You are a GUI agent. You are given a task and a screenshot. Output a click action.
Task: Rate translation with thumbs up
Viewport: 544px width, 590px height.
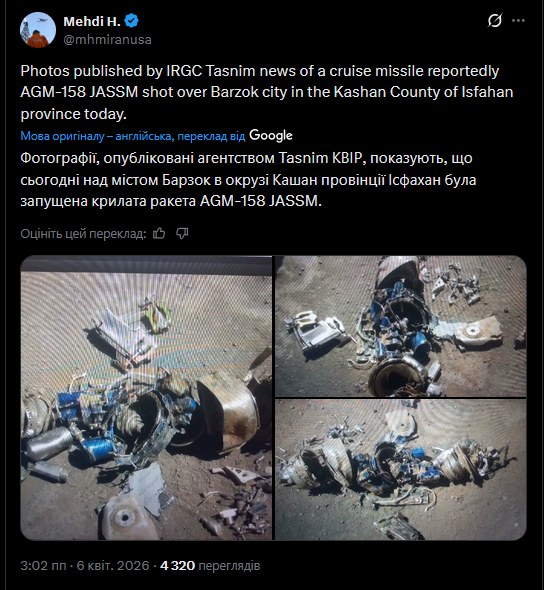pos(159,234)
